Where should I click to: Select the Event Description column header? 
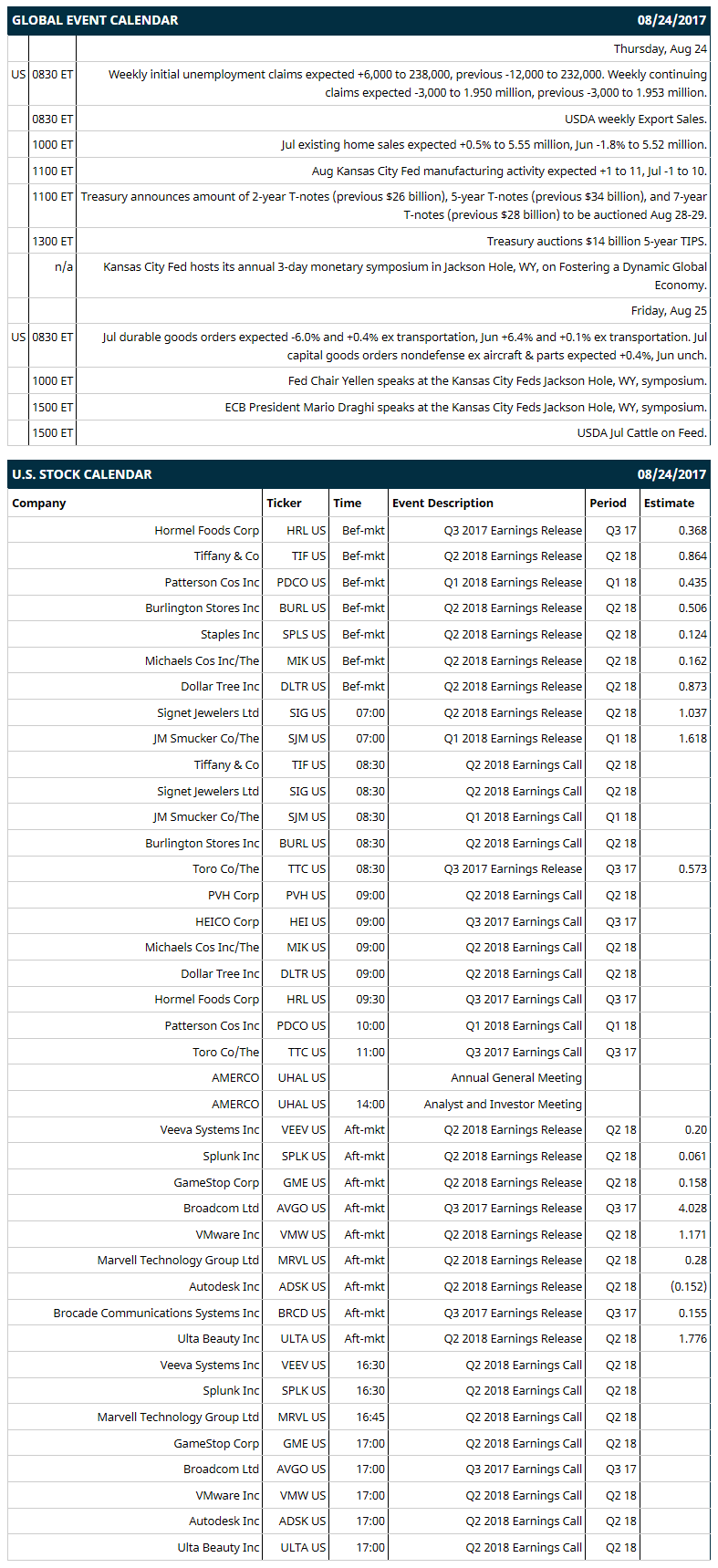coord(442,503)
